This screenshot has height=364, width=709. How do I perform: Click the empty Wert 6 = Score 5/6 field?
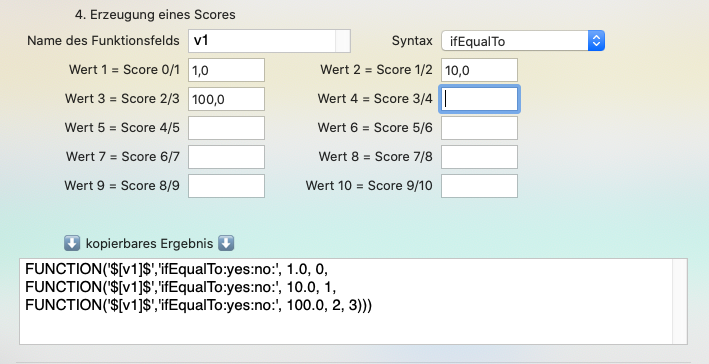(479, 128)
